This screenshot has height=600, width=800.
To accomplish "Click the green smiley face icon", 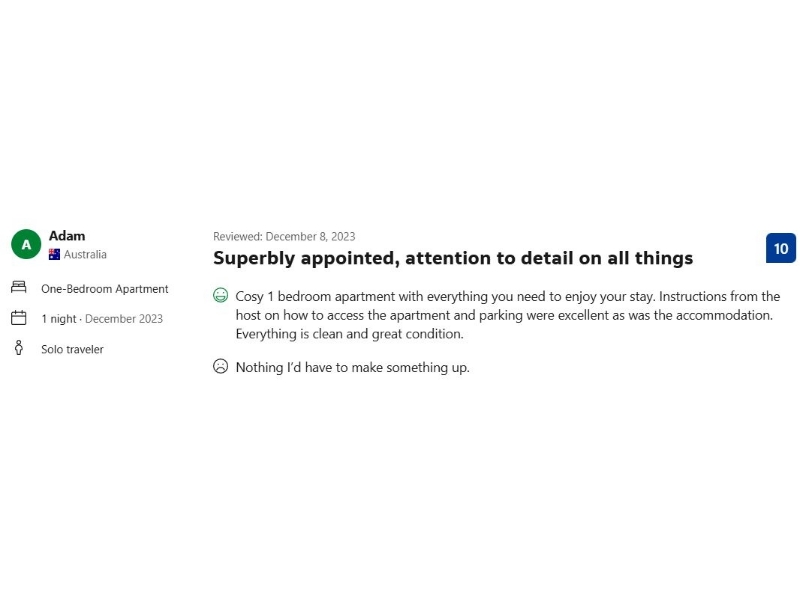I will 221,296.
